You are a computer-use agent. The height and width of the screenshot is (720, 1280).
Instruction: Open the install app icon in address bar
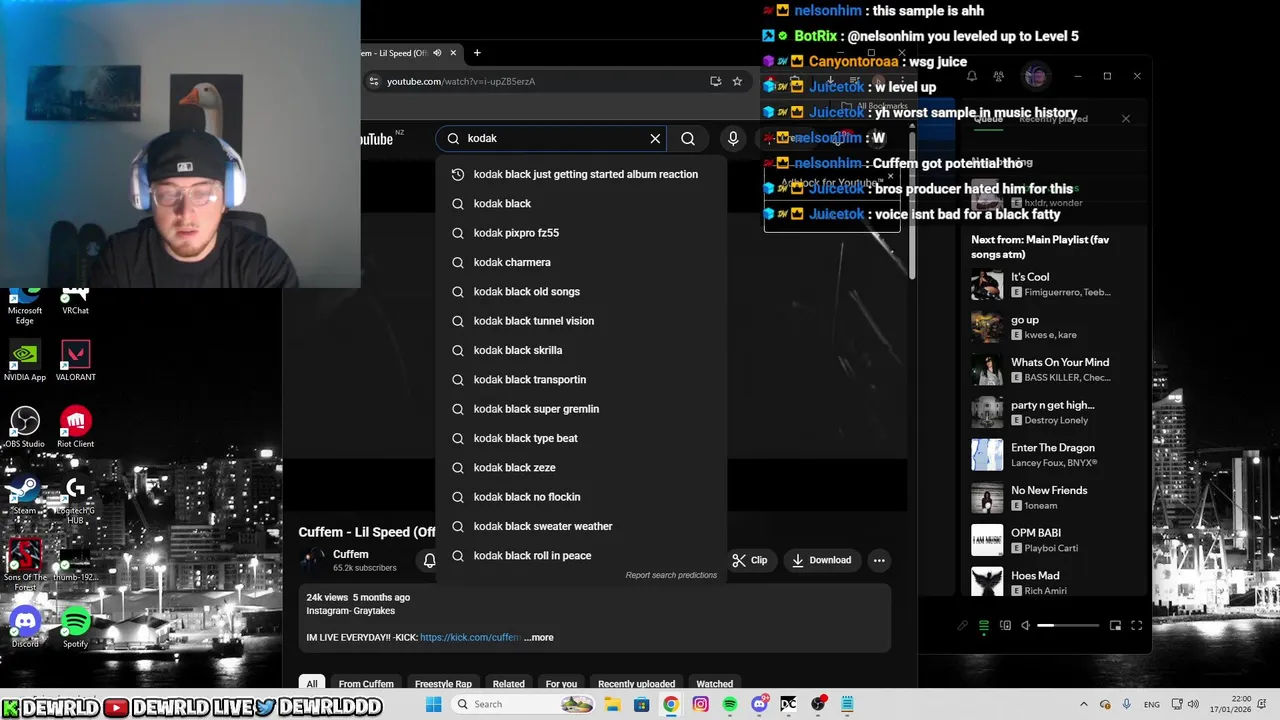715,81
